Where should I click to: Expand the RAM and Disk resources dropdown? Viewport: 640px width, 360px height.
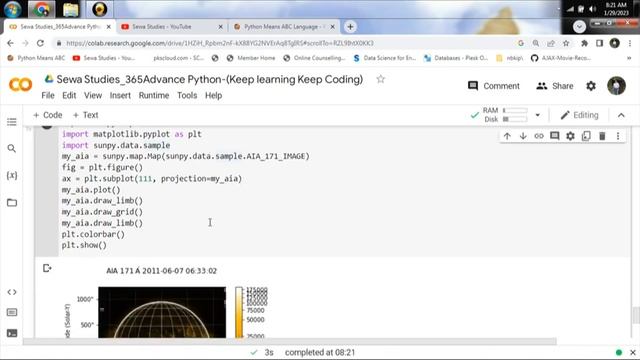point(538,115)
